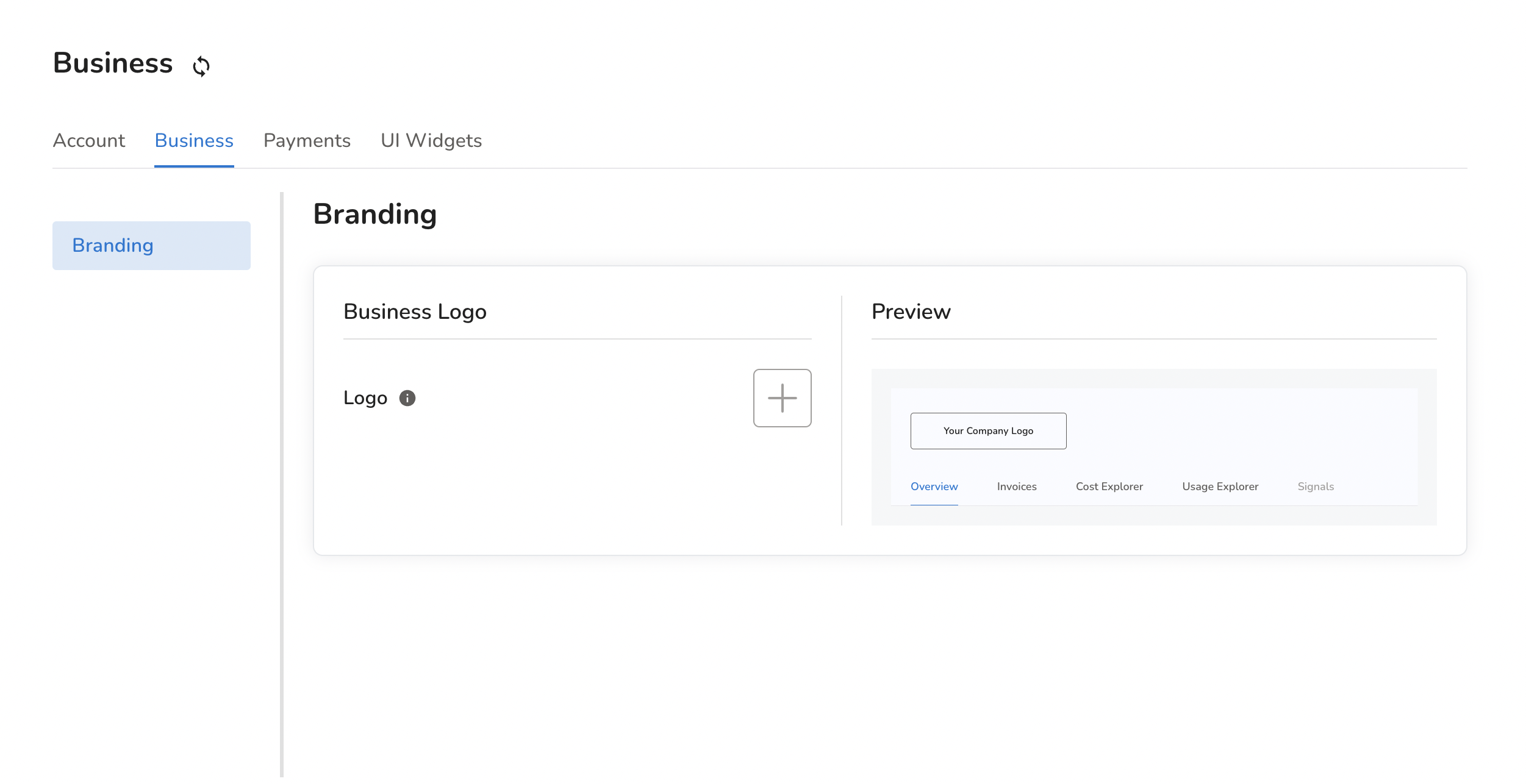Click the Your Company Logo placeholder box
1526x784 pixels.
(x=988, y=431)
